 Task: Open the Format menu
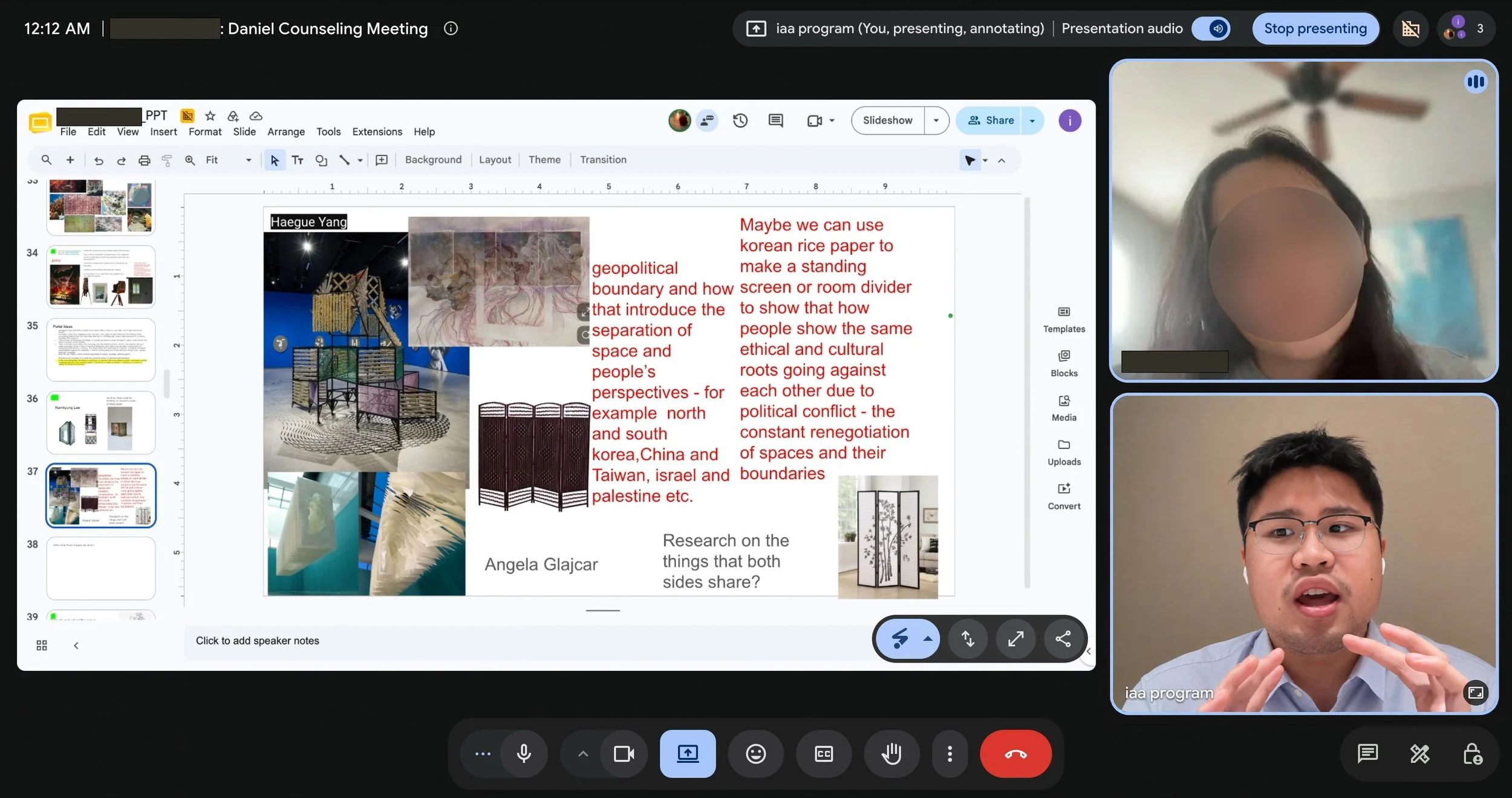click(x=205, y=132)
